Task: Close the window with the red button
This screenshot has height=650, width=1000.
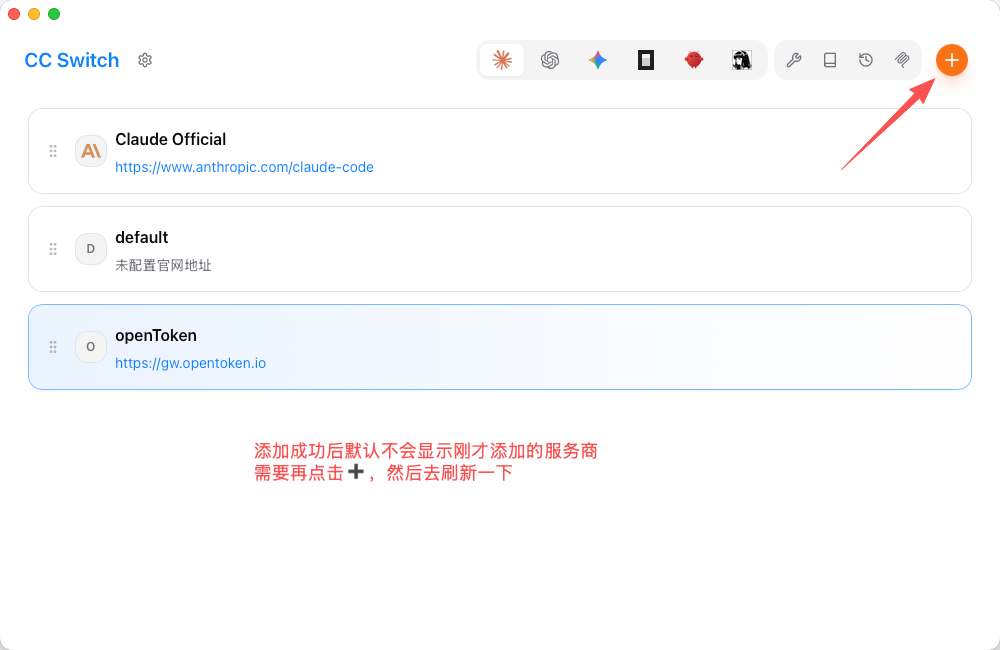Action: coord(14,14)
